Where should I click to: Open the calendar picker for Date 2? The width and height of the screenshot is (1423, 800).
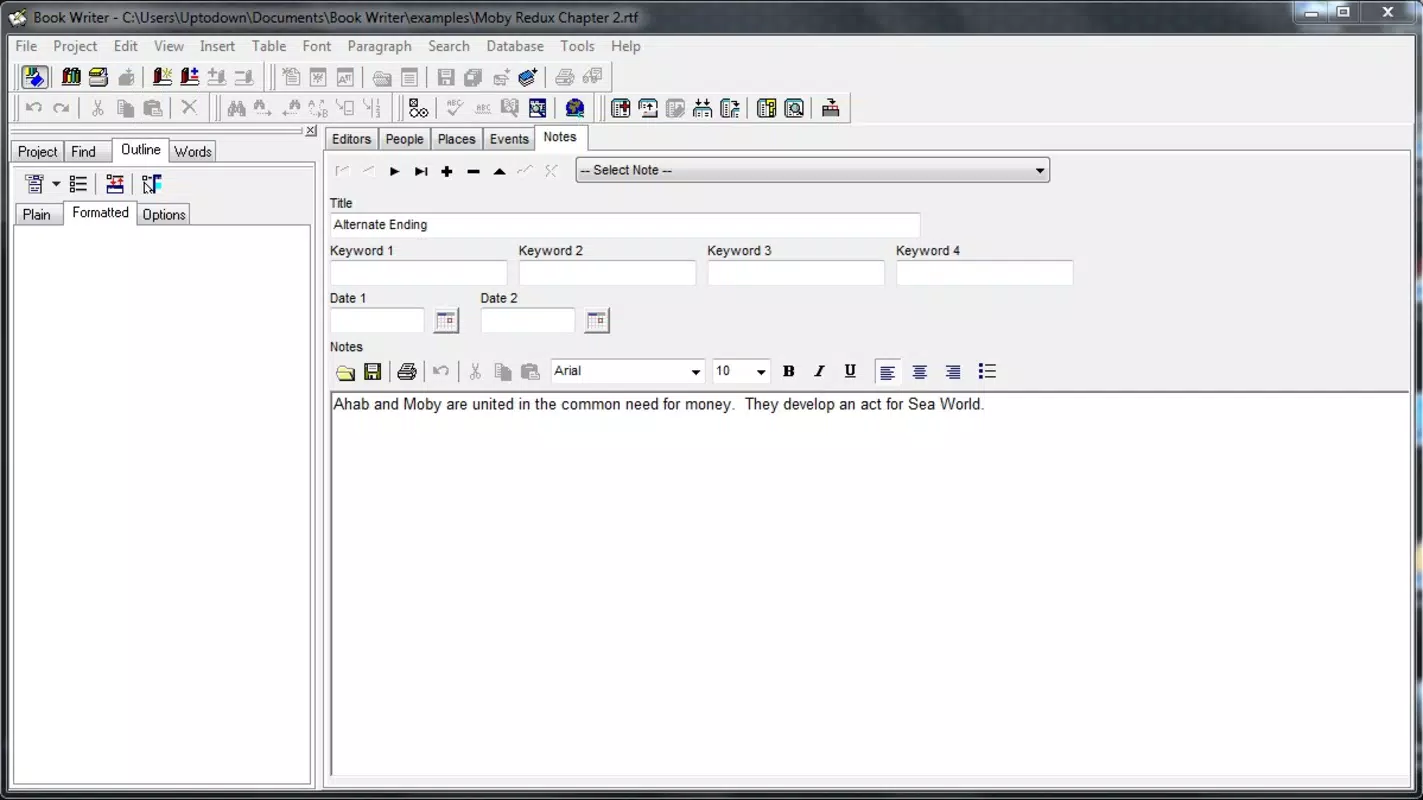tap(597, 321)
